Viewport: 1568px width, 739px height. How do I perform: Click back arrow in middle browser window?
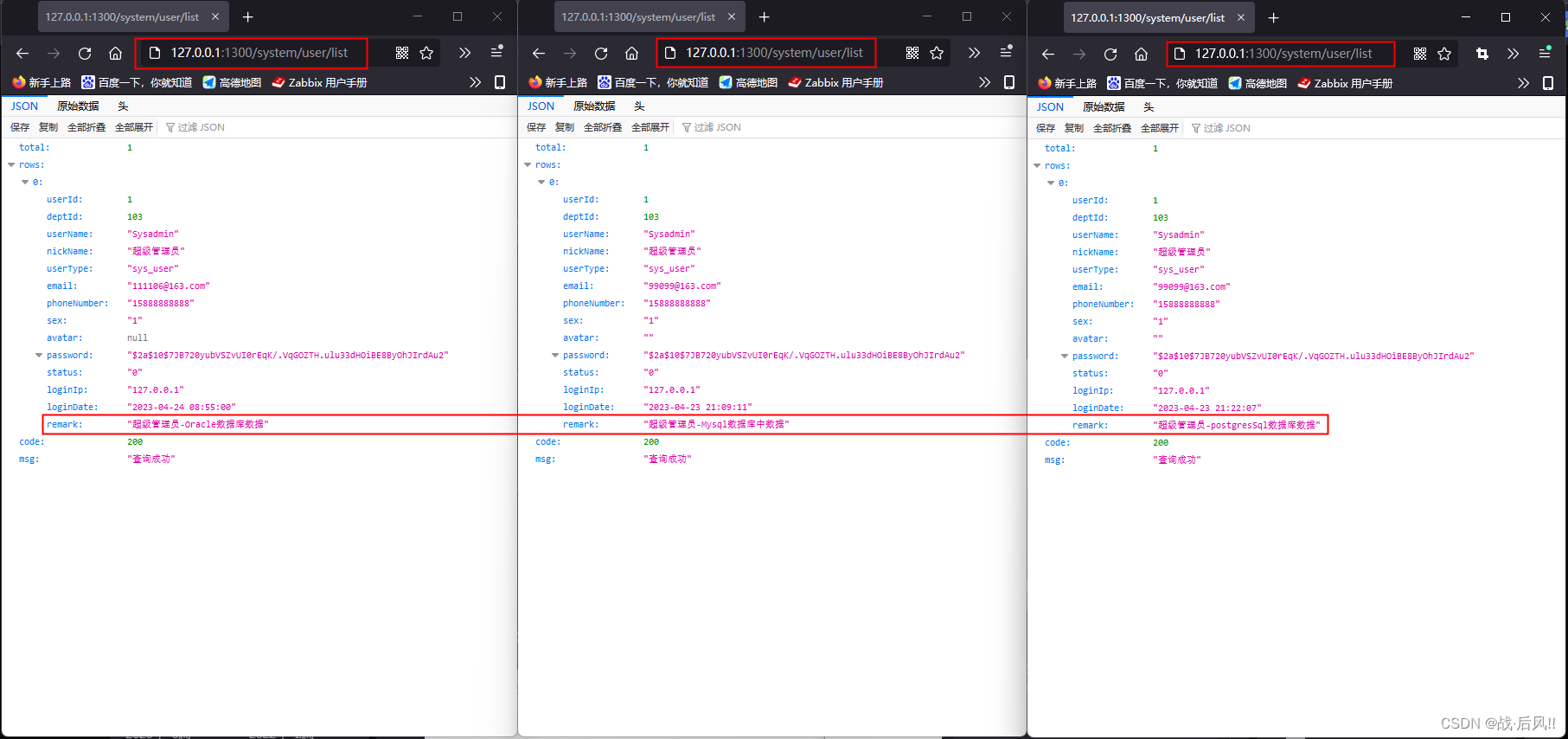coord(539,54)
